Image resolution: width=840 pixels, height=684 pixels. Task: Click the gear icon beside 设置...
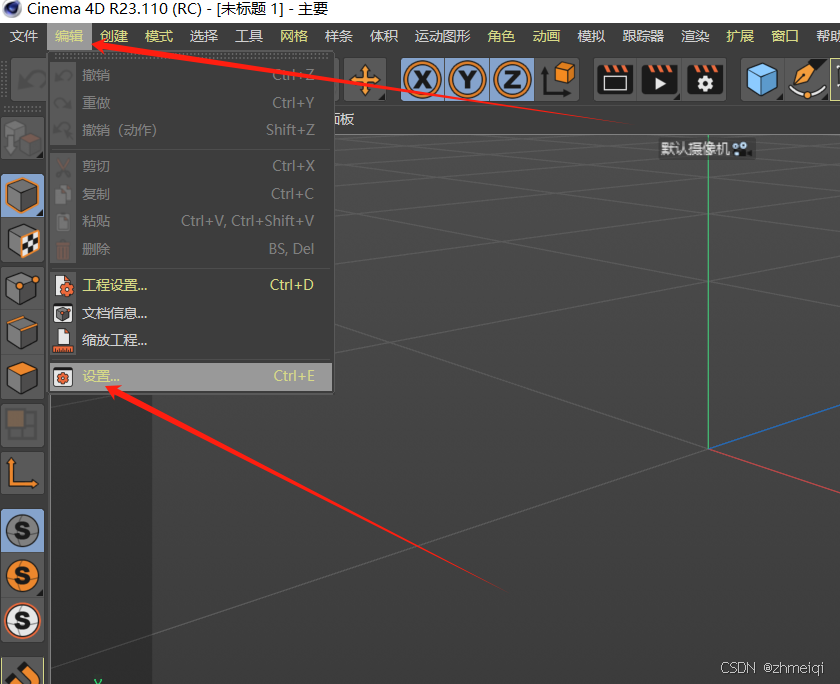coord(63,378)
